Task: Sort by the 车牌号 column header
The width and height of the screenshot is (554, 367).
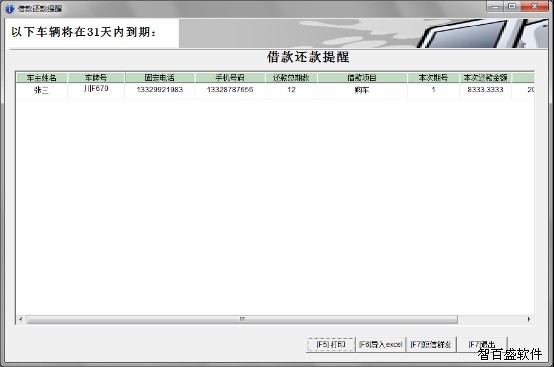Action: point(96,78)
